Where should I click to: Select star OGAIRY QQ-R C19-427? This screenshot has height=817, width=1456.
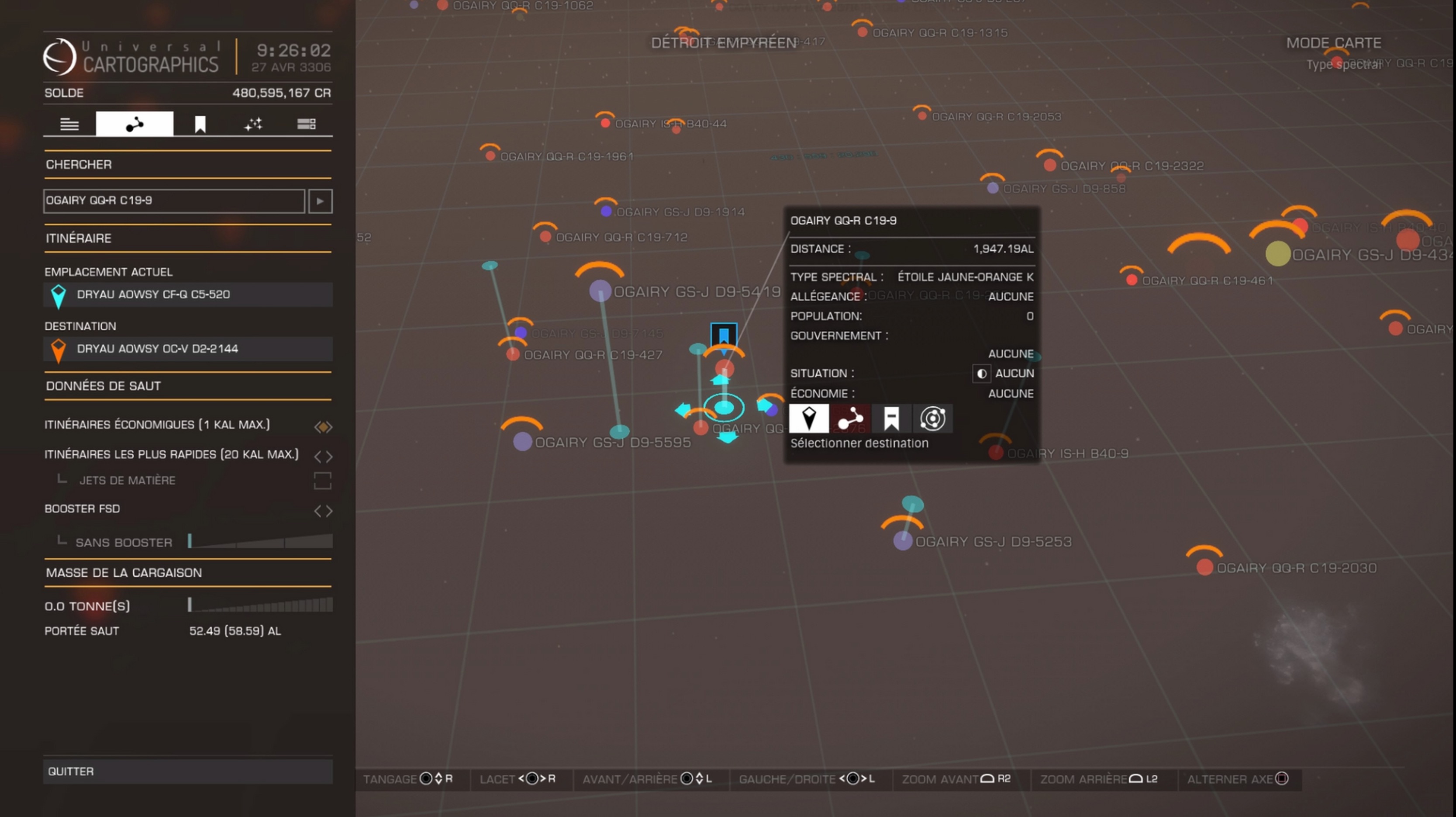pos(513,354)
